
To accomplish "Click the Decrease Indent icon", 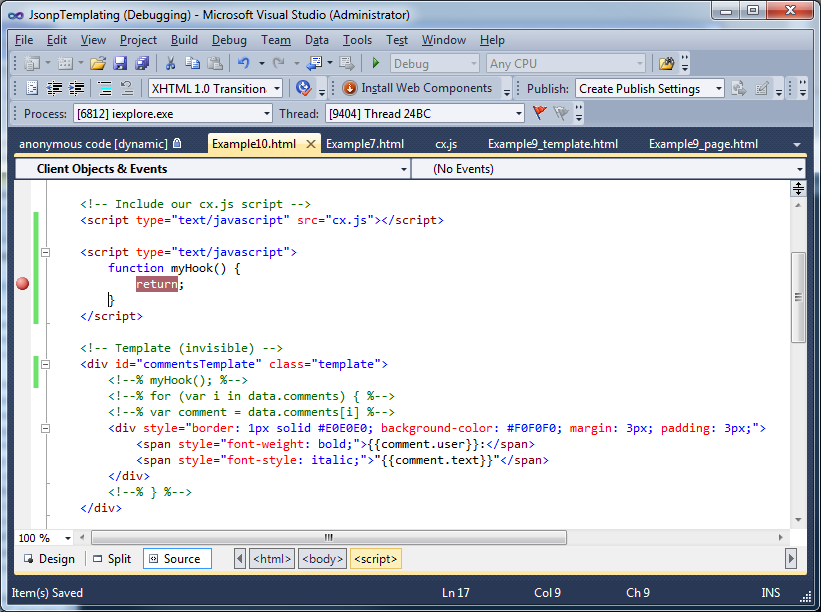I will point(54,88).
